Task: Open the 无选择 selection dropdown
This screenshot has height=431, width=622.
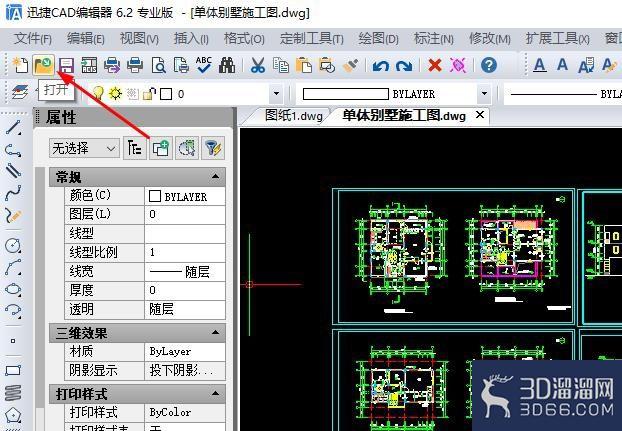Action: (x=84, y=149)
